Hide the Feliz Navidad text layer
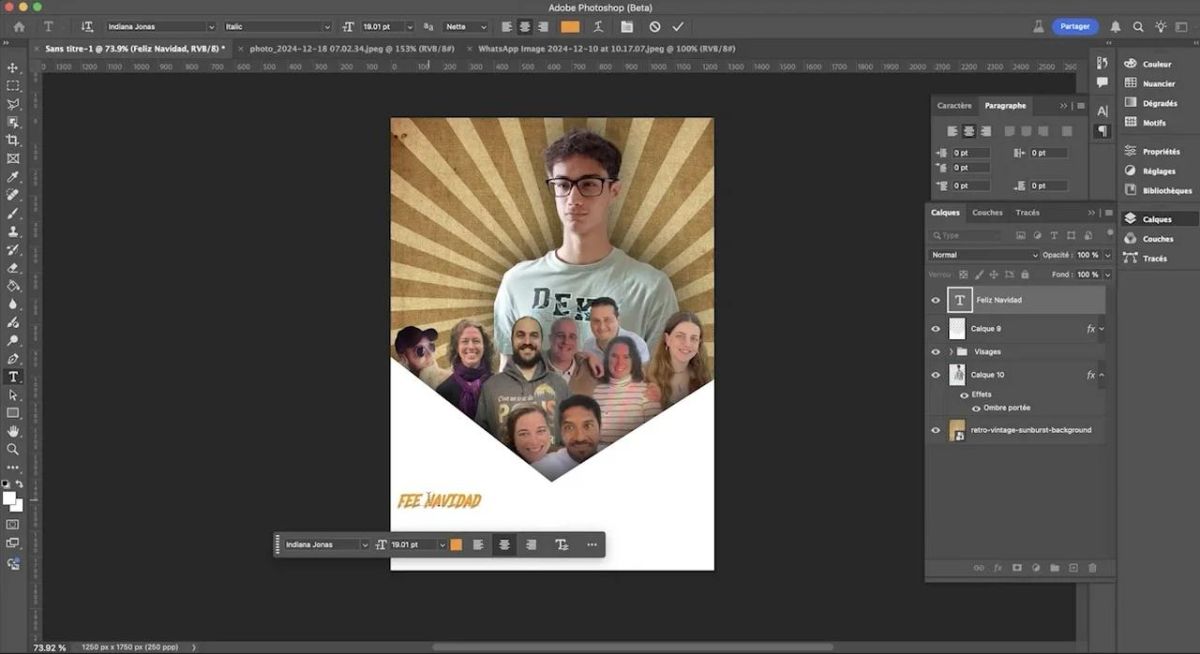Image resolution: width=1200 pixels, height=654 pixels. click(x=936, y=300)
